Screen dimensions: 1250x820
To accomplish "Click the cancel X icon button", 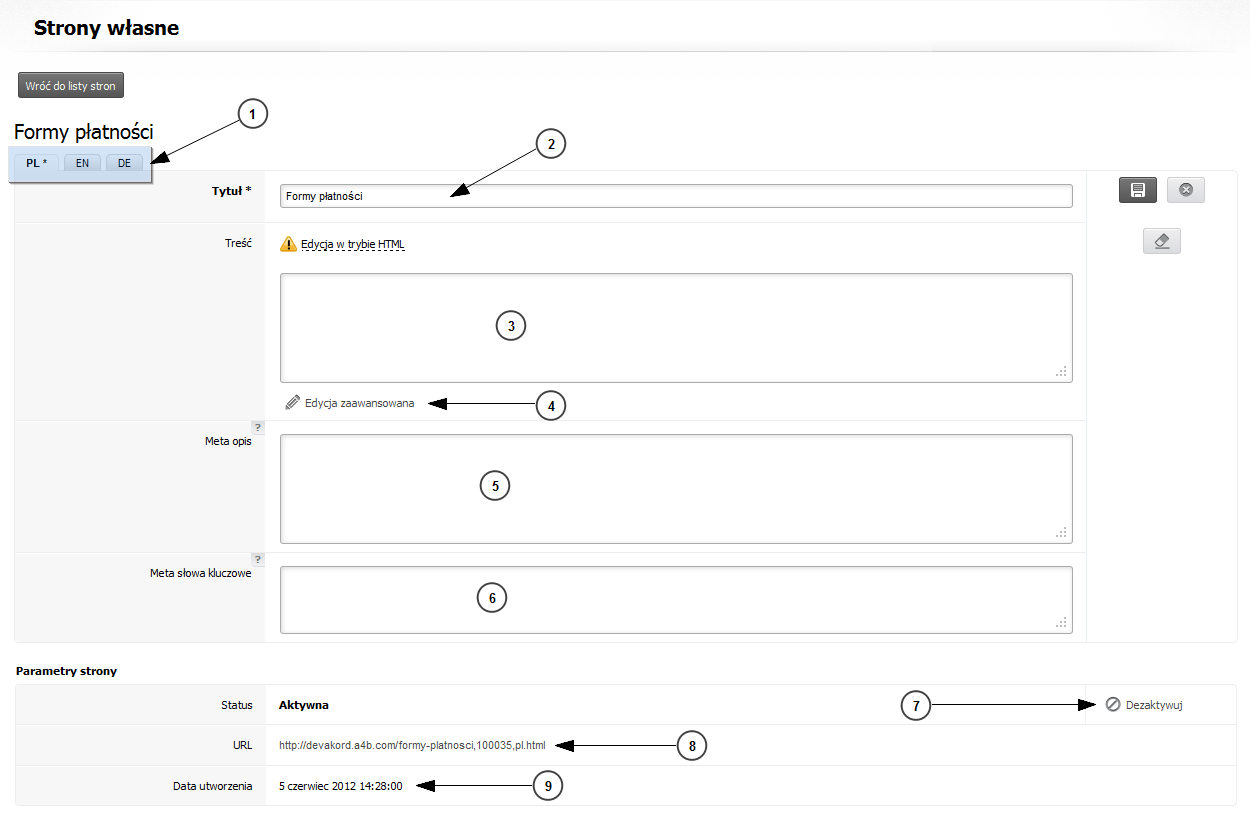I will click(x=1185, y=190).
